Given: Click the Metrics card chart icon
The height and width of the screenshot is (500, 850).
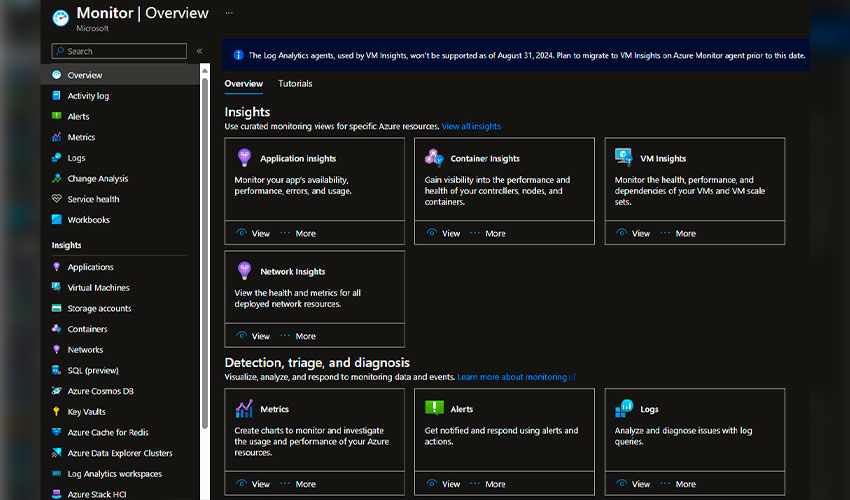Looking at the screenshot, I should click(x=244, y=408).
